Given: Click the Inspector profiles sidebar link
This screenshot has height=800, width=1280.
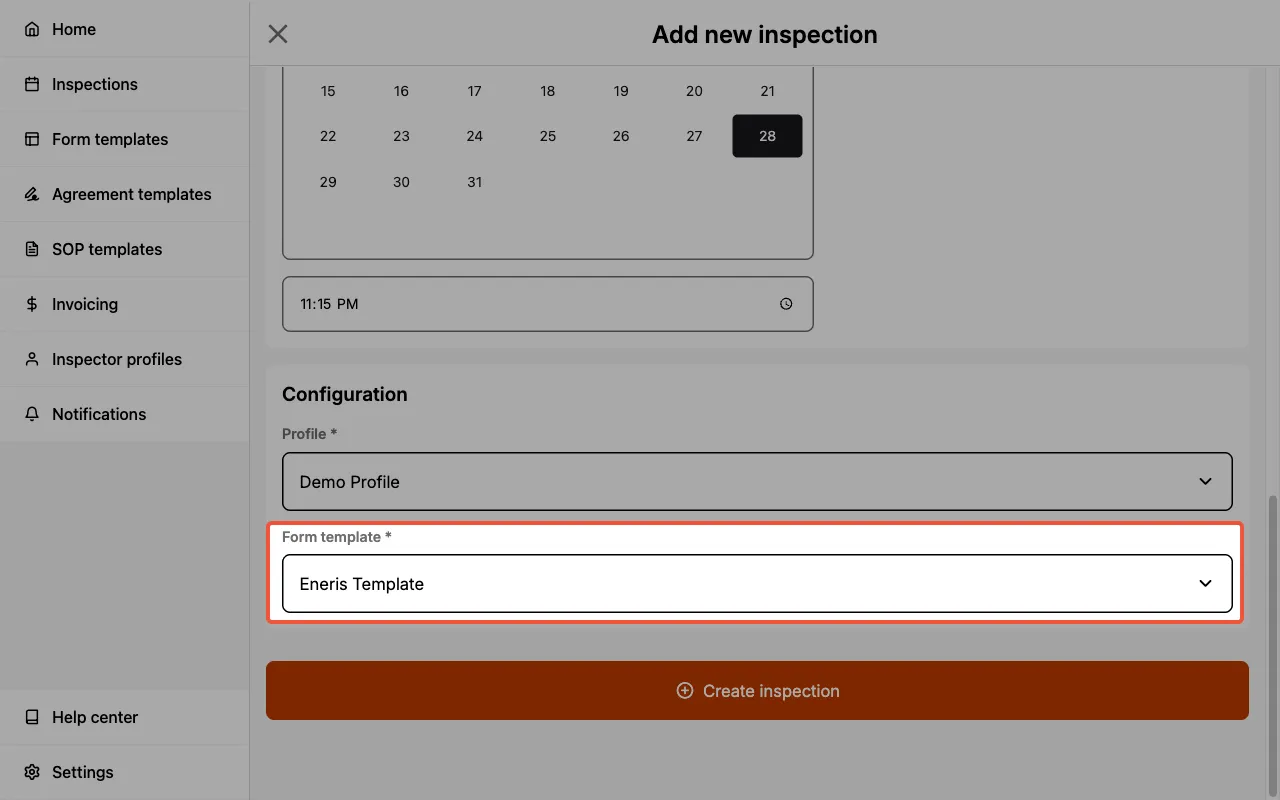Looking at the screenshot, I should click(x=117, y=359).
